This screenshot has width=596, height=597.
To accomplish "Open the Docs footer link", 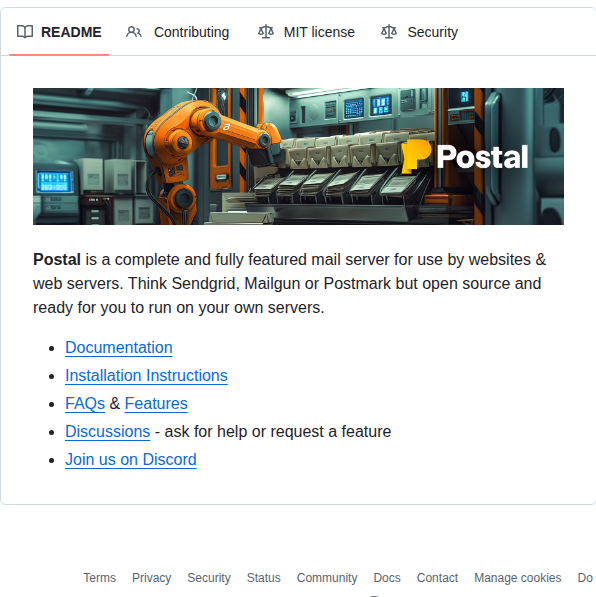I will [387, 578].
